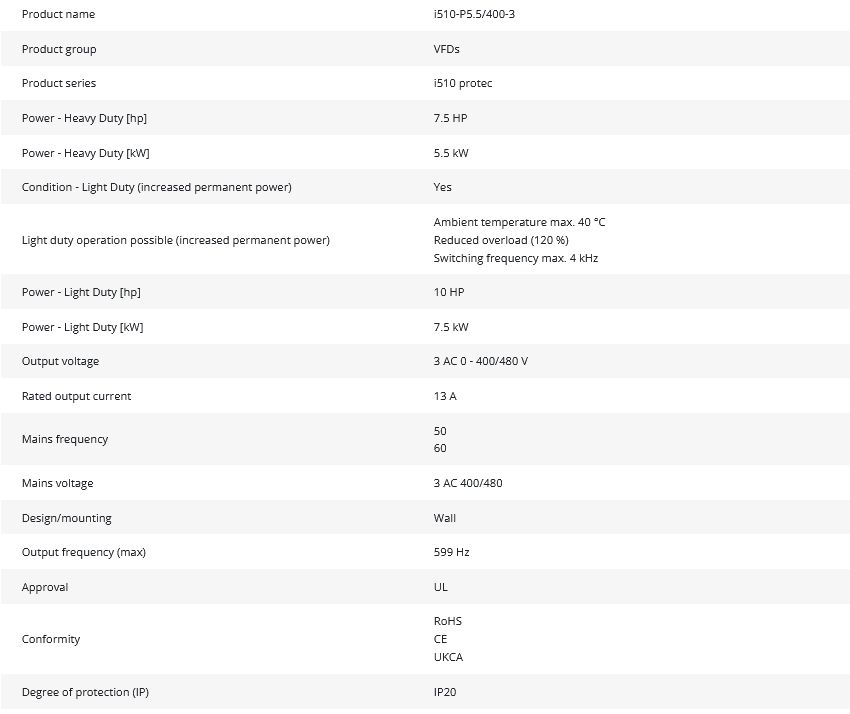The width and height of the screenshot is (850, 714).
Task: Click the product name value i510-P5.5/400-3
Action: pos(474,15)
